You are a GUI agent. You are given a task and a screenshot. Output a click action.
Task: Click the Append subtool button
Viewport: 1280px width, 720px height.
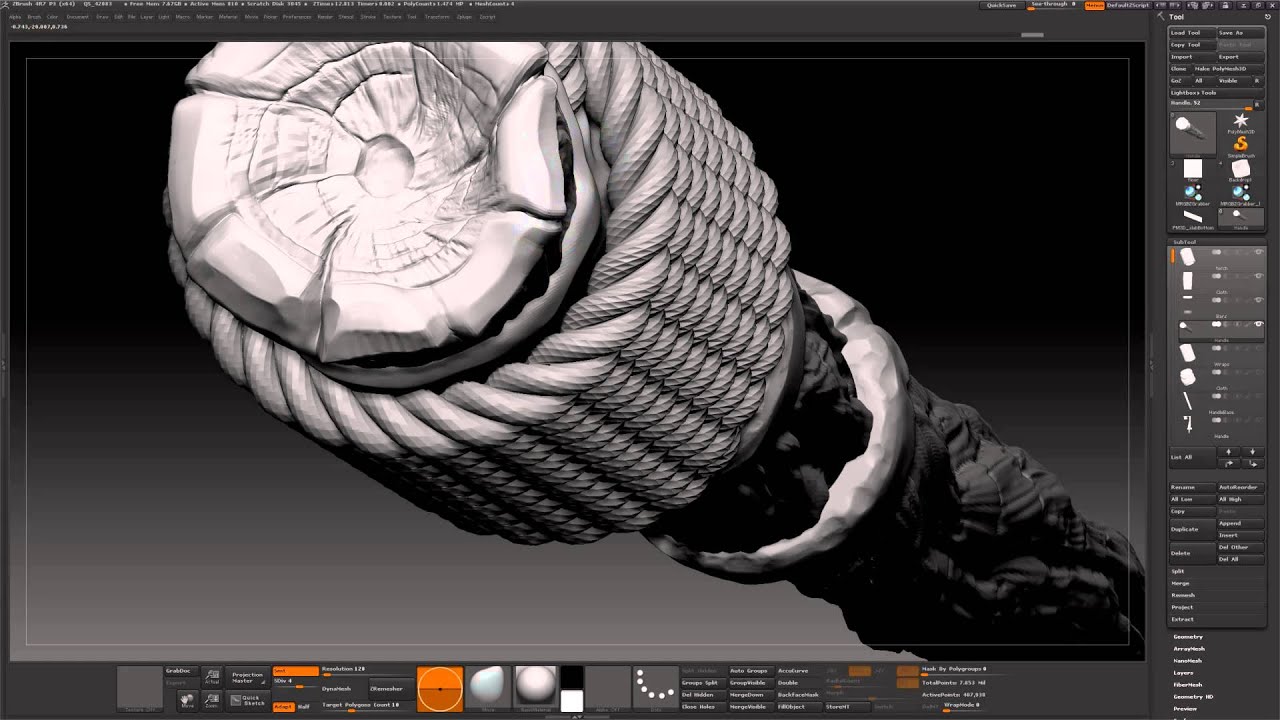coord(1240,523)
